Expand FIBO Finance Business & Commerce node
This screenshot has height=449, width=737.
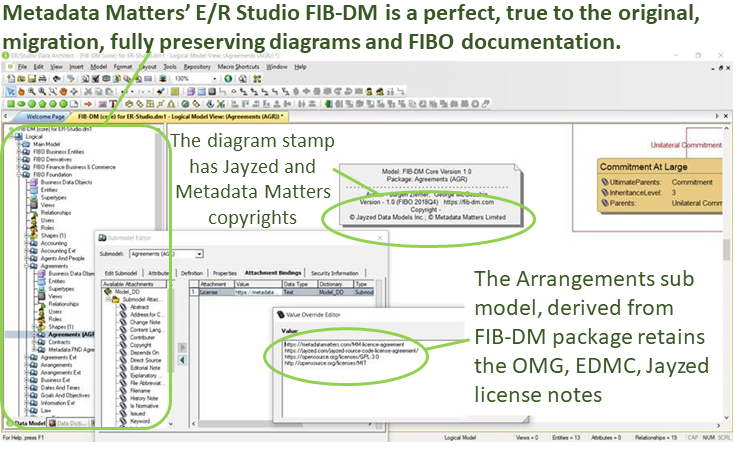tap(19, 166)
